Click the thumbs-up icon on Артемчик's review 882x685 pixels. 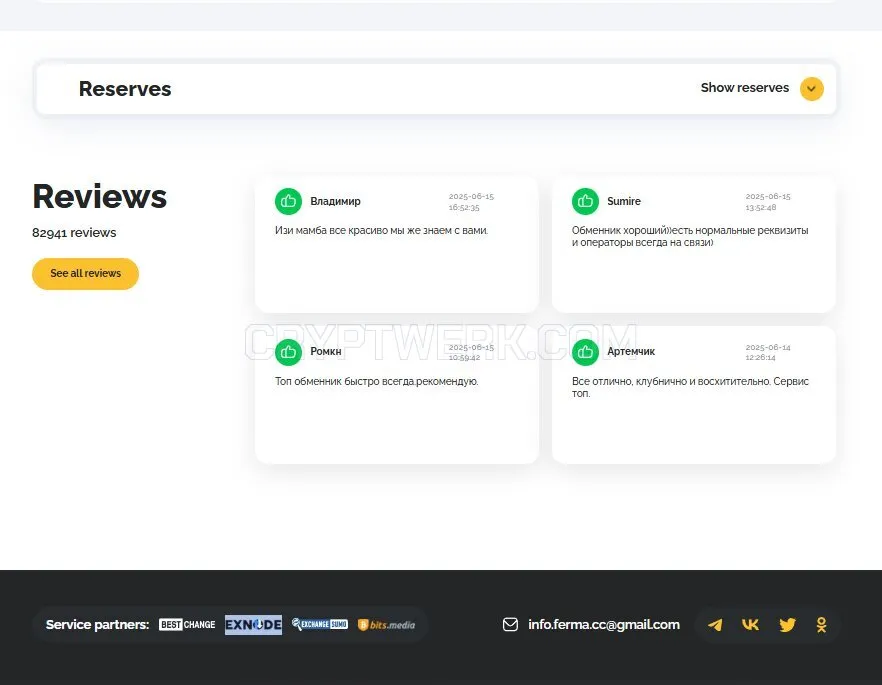pos(585,351)
